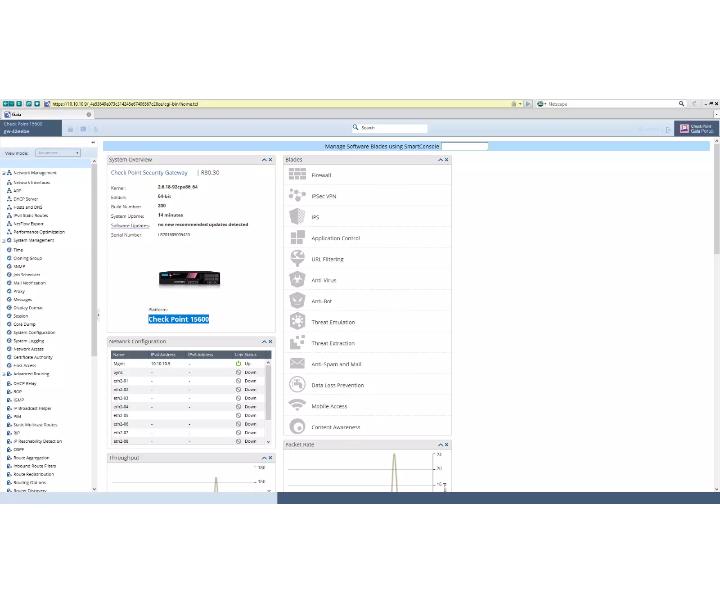
Task: Open Network Interfaces in the tree
Action: 31,182
